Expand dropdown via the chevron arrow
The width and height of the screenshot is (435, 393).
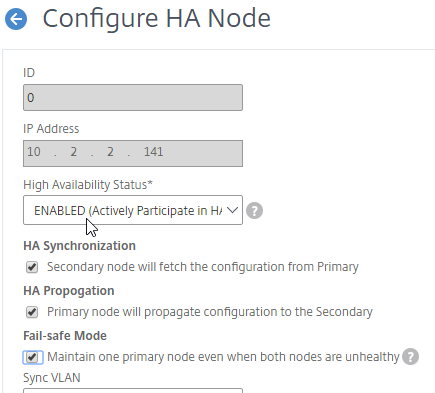coord(232,210)
